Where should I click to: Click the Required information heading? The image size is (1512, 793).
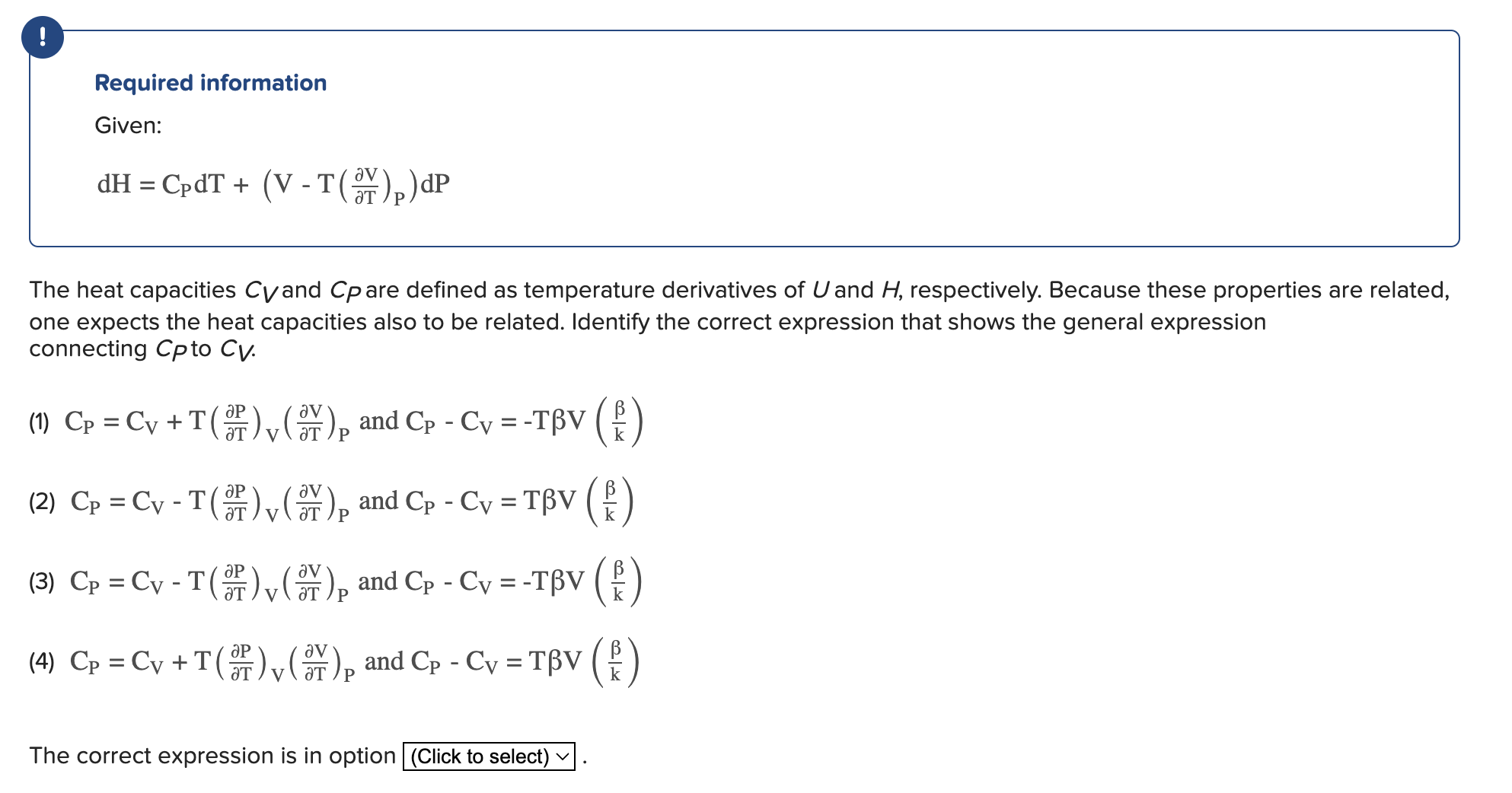pyautogui.click(x=210, y=83)
